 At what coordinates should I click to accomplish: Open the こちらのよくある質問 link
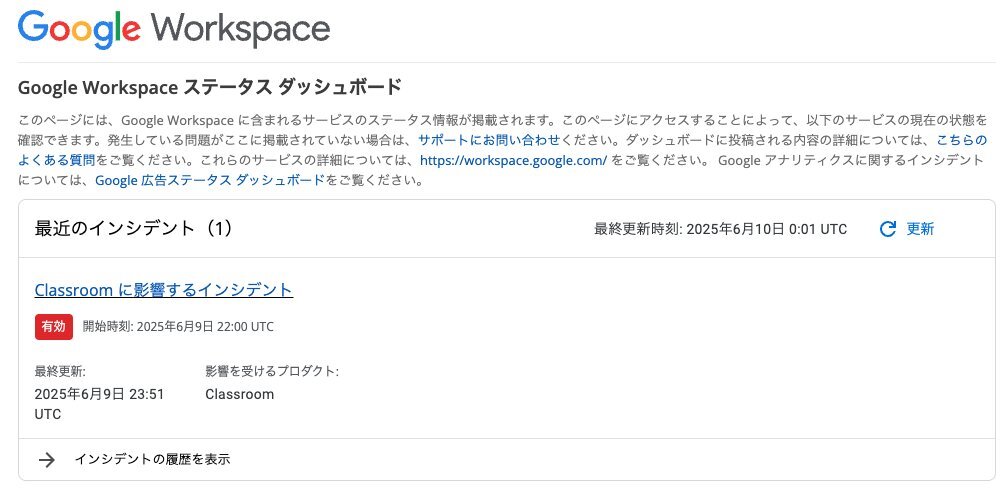(961, 140)
